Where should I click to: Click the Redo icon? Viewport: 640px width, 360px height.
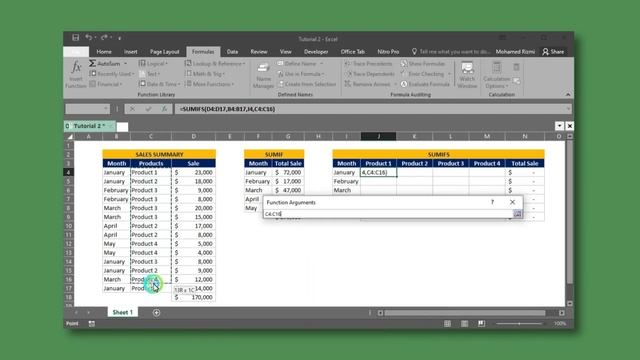click(104, 38)
